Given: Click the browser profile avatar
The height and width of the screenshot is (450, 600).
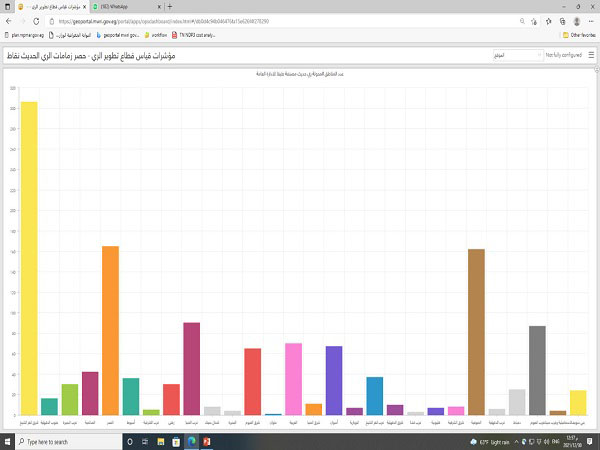Looking at the screenshot, I should [x=577, y=20].
